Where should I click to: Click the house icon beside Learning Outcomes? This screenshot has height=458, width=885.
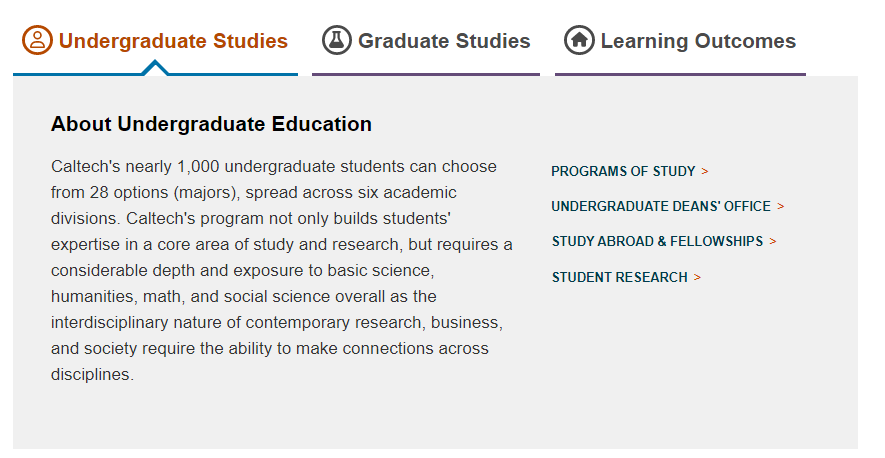pos(579,41)
